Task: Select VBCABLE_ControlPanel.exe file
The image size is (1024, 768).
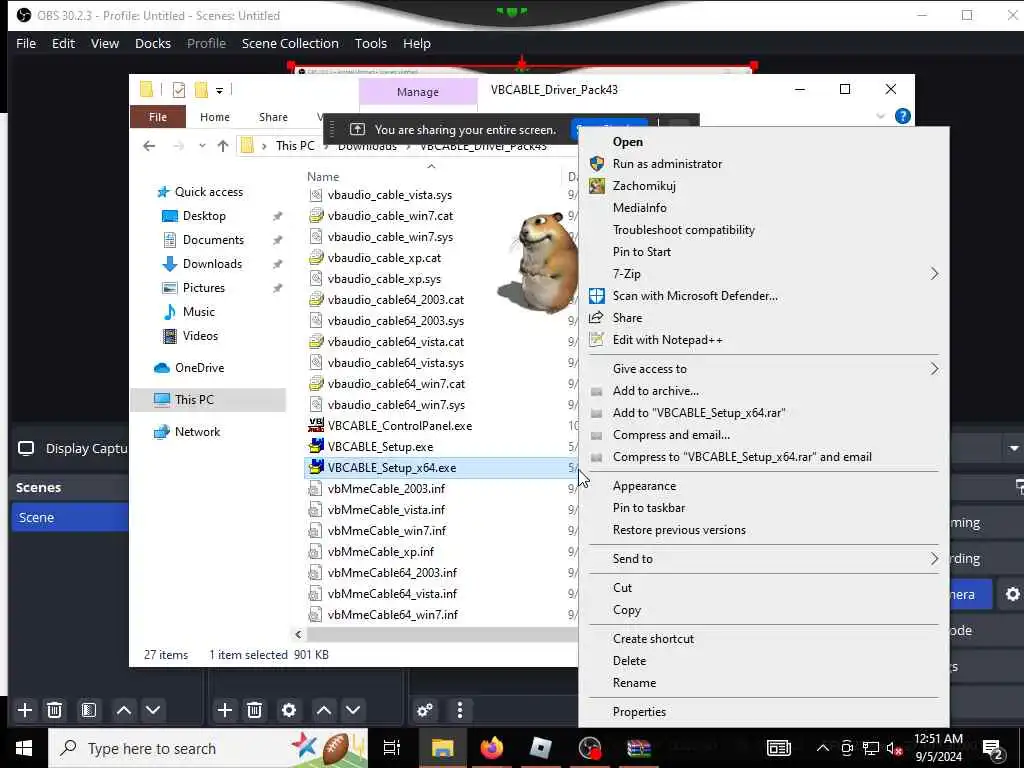Action: point(400,426)
